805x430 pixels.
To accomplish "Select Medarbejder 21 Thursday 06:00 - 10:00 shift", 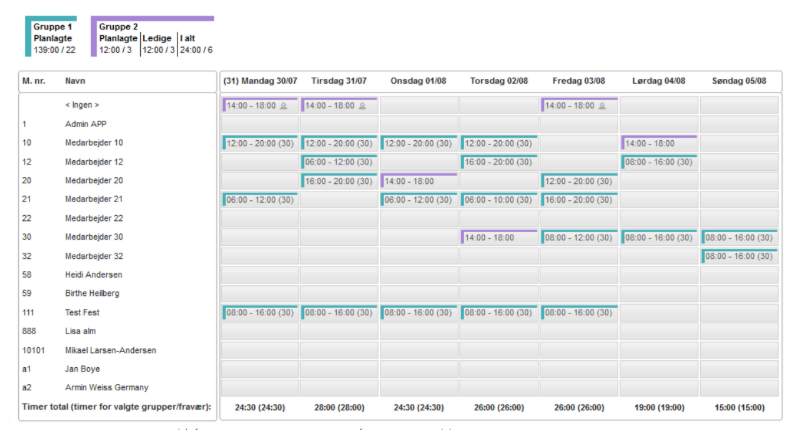I will [x=498, y=200].
